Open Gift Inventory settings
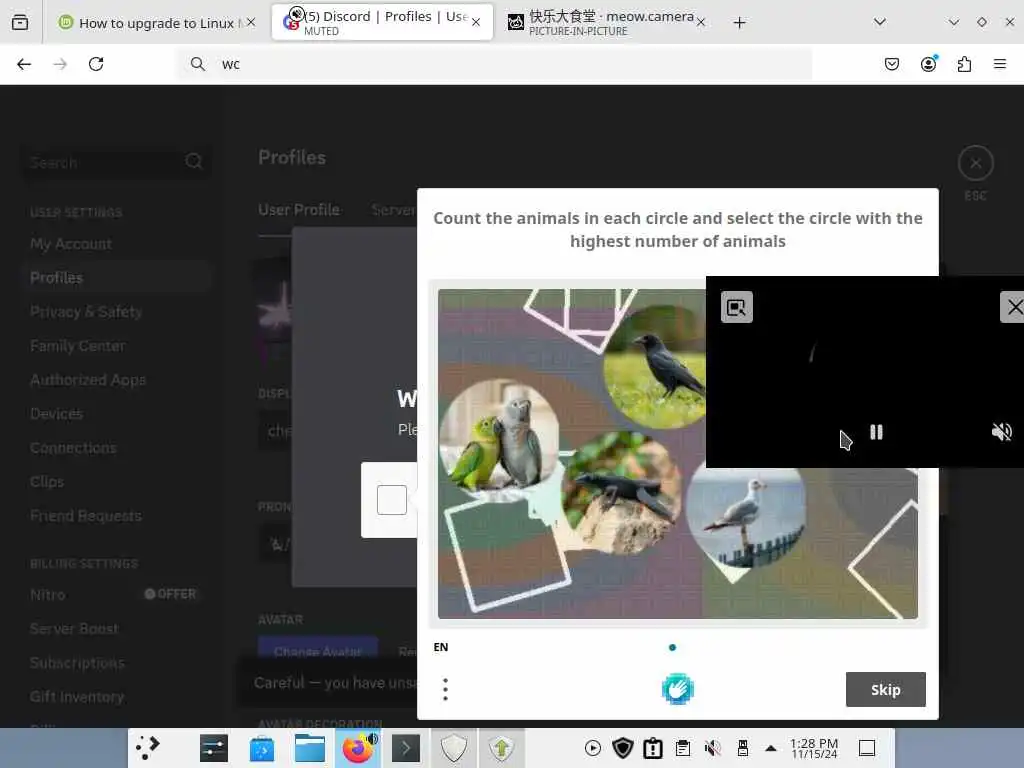Viewport: 1024px width, 768px height. click(76, 697)
